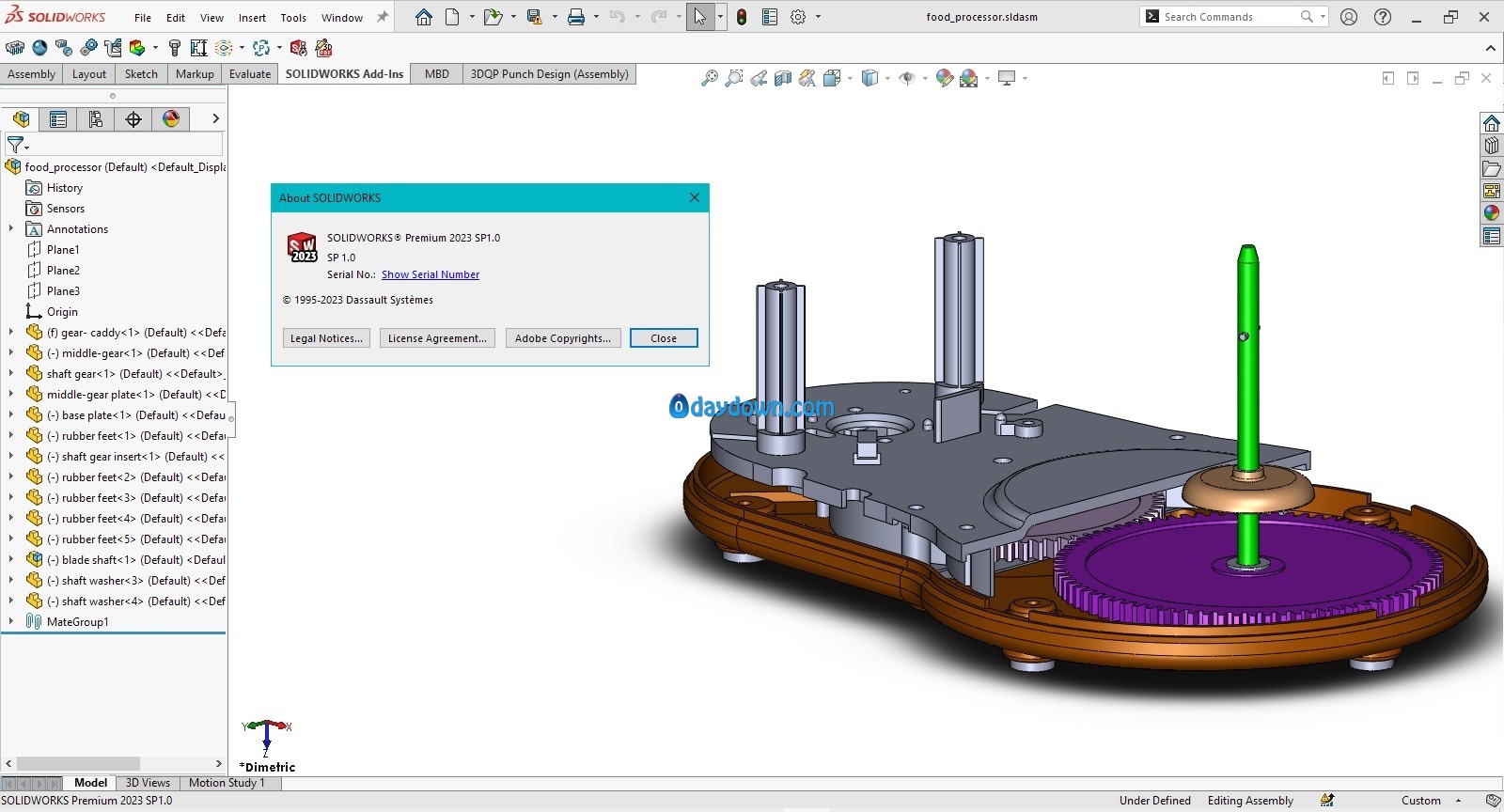Image resolution: width=1504 pixels, height=812 pixels.
Task: Open the ConfigurationManager panel tab
Action: tap(96, 119)
